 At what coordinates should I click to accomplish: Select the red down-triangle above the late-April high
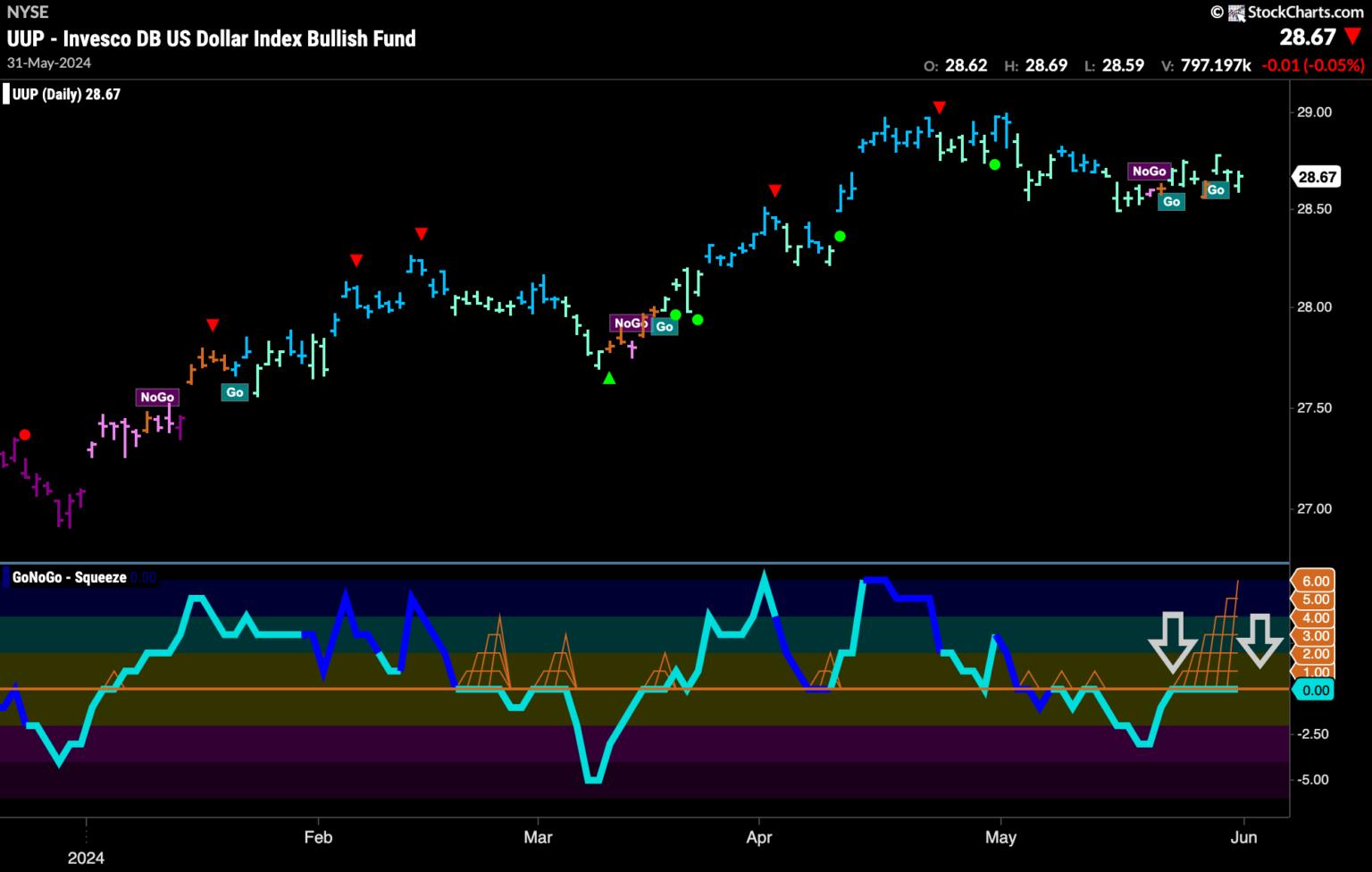[940, 108]
